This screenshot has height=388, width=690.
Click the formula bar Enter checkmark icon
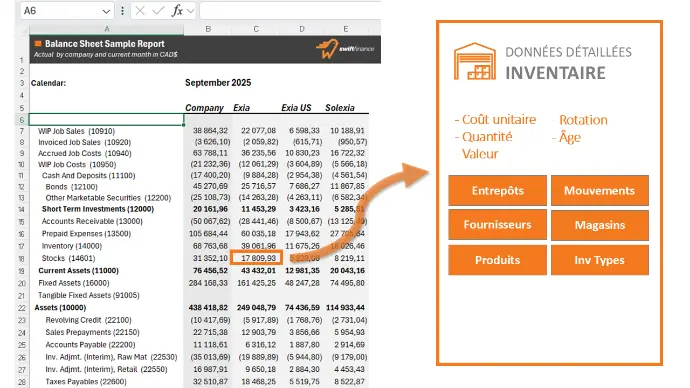click(x=158, y=11)
